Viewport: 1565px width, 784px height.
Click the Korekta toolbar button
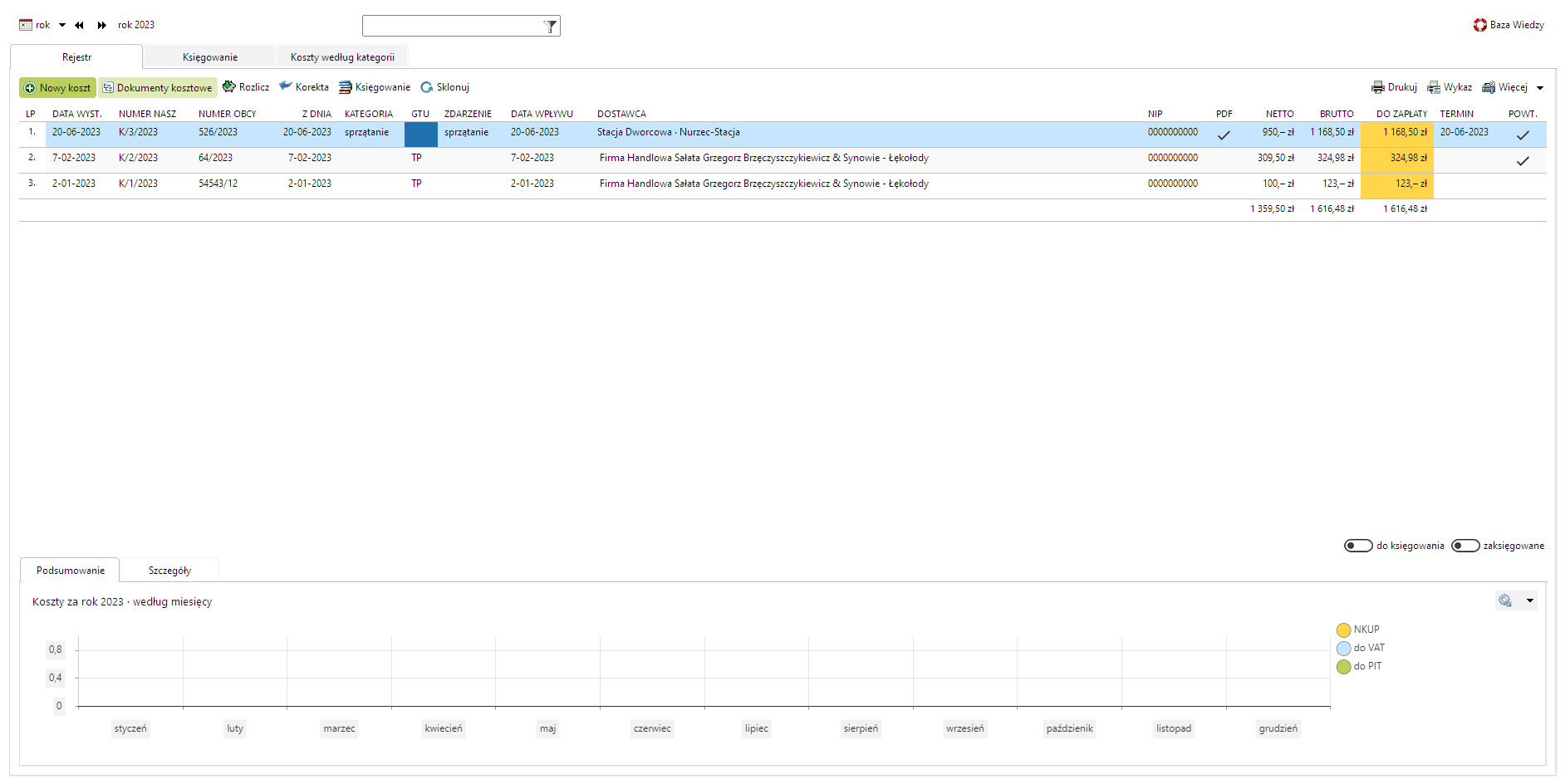point(304,86)
